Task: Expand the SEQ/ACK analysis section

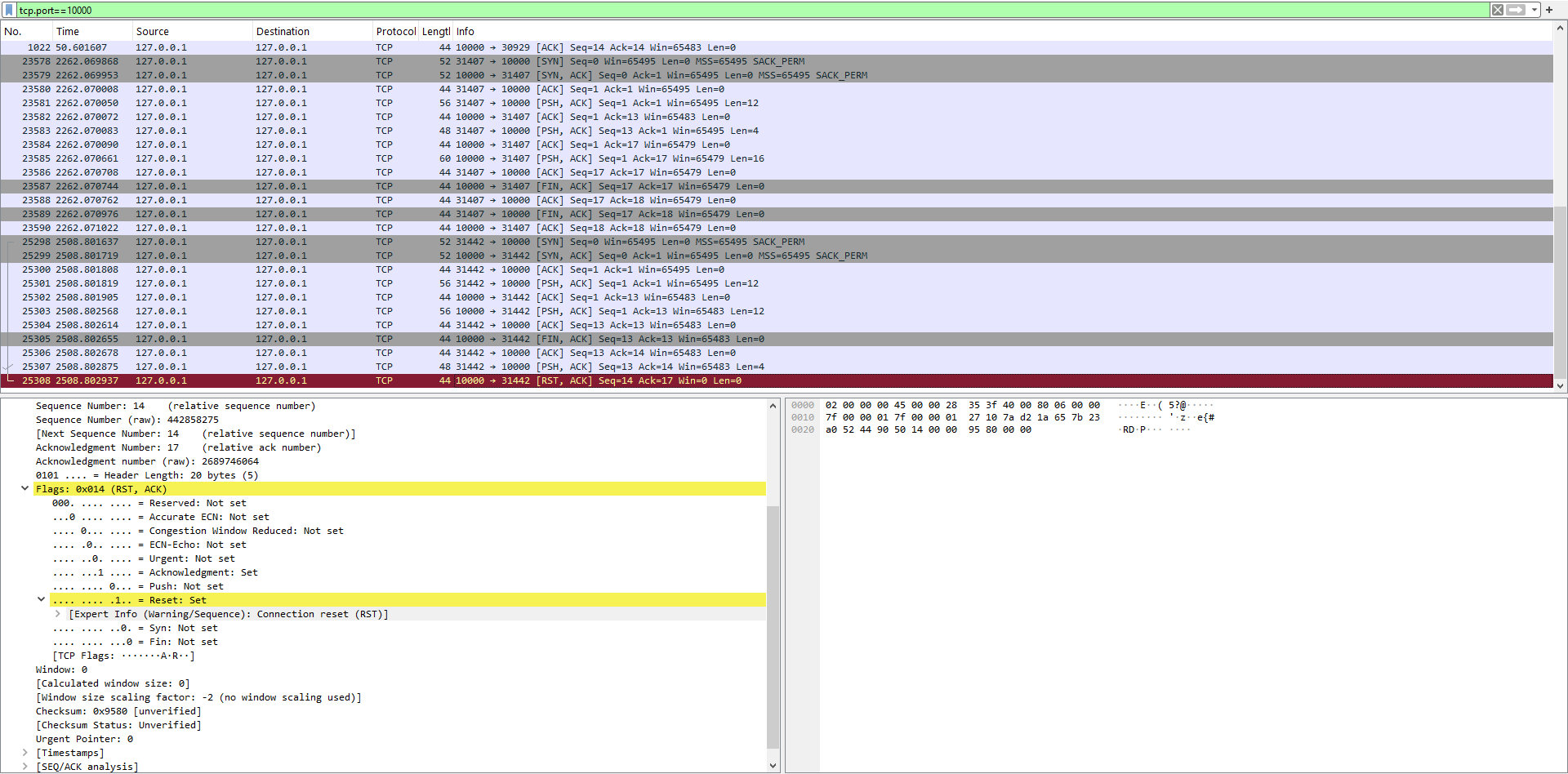Action: pos(25,767)
